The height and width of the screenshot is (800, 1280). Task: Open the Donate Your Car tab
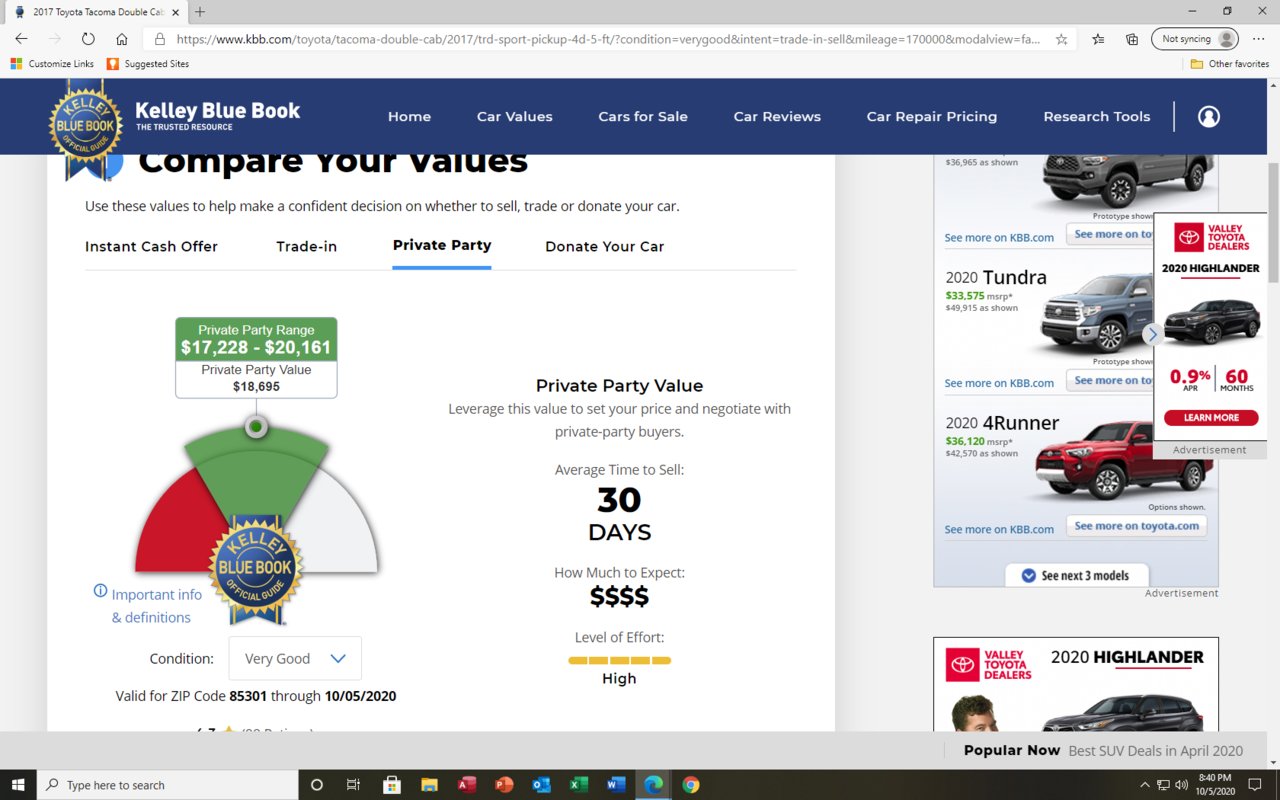coord(604,246)
